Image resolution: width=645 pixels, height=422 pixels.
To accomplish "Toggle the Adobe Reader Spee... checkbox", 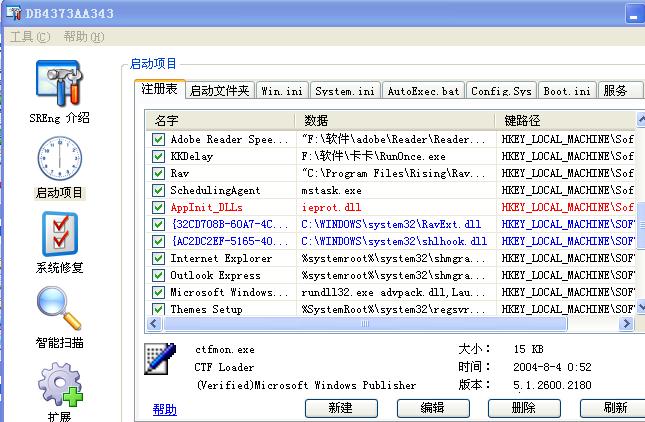I will pyautogui.click(x=158, y=139).
